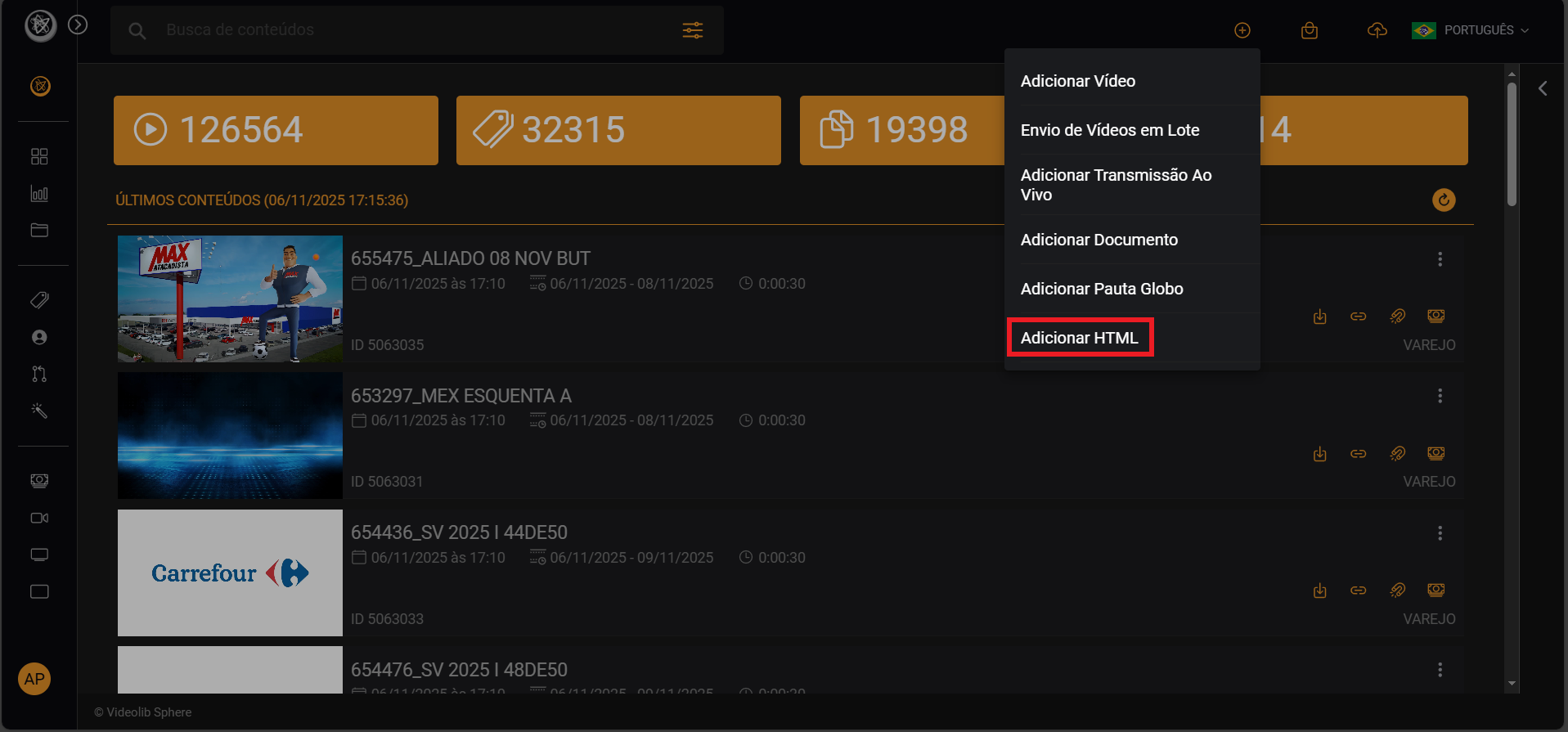Open the video camera icon in sidebar
Image resolution: width=1568 pixels, height=732 pixels.
(39, 518)
